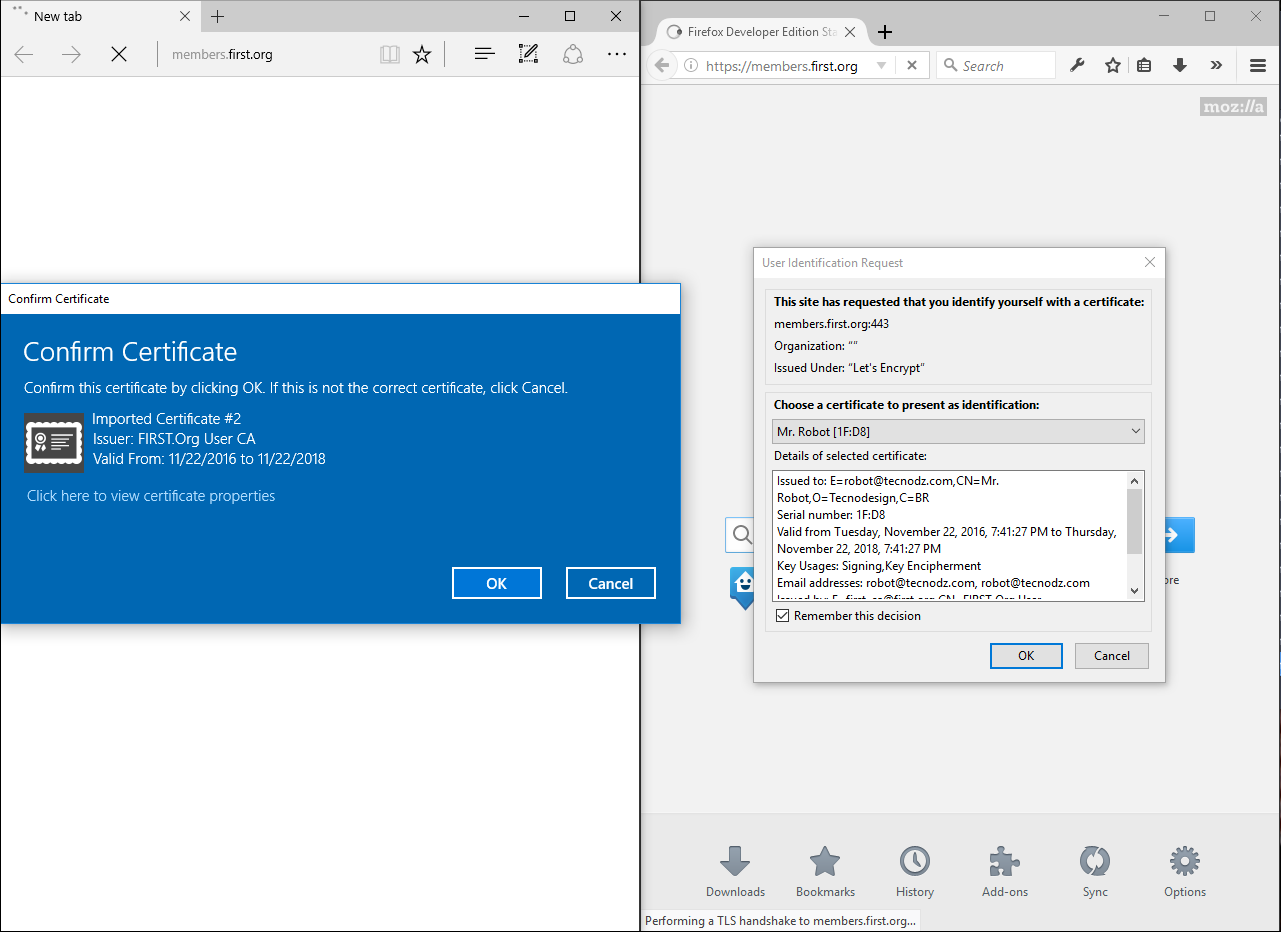Cancel the Edge Confirm Certificate dialog
1281x932 pixels.
pos(611,583)
